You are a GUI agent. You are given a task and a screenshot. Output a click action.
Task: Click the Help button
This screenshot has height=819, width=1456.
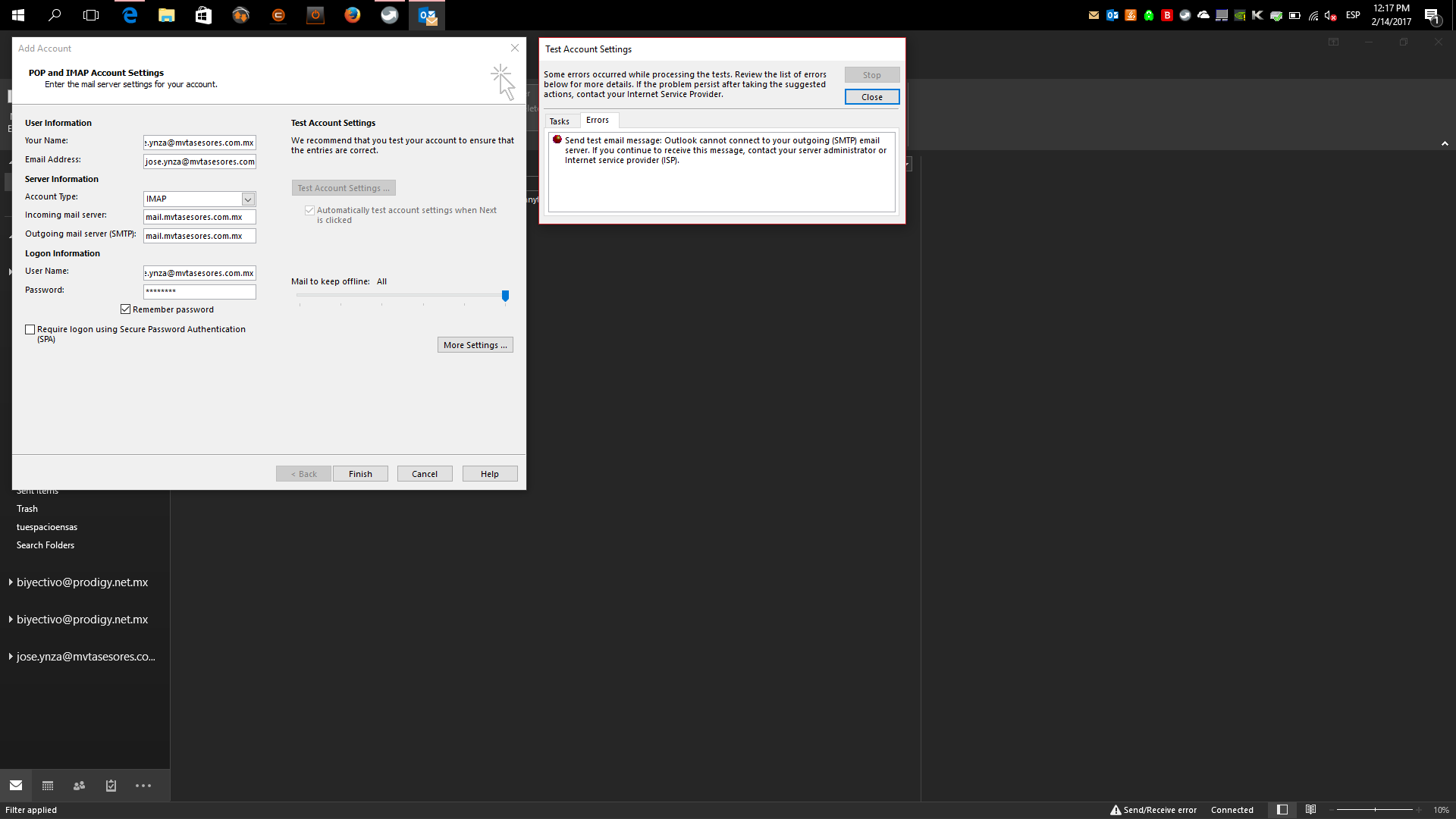click(490, 474)
